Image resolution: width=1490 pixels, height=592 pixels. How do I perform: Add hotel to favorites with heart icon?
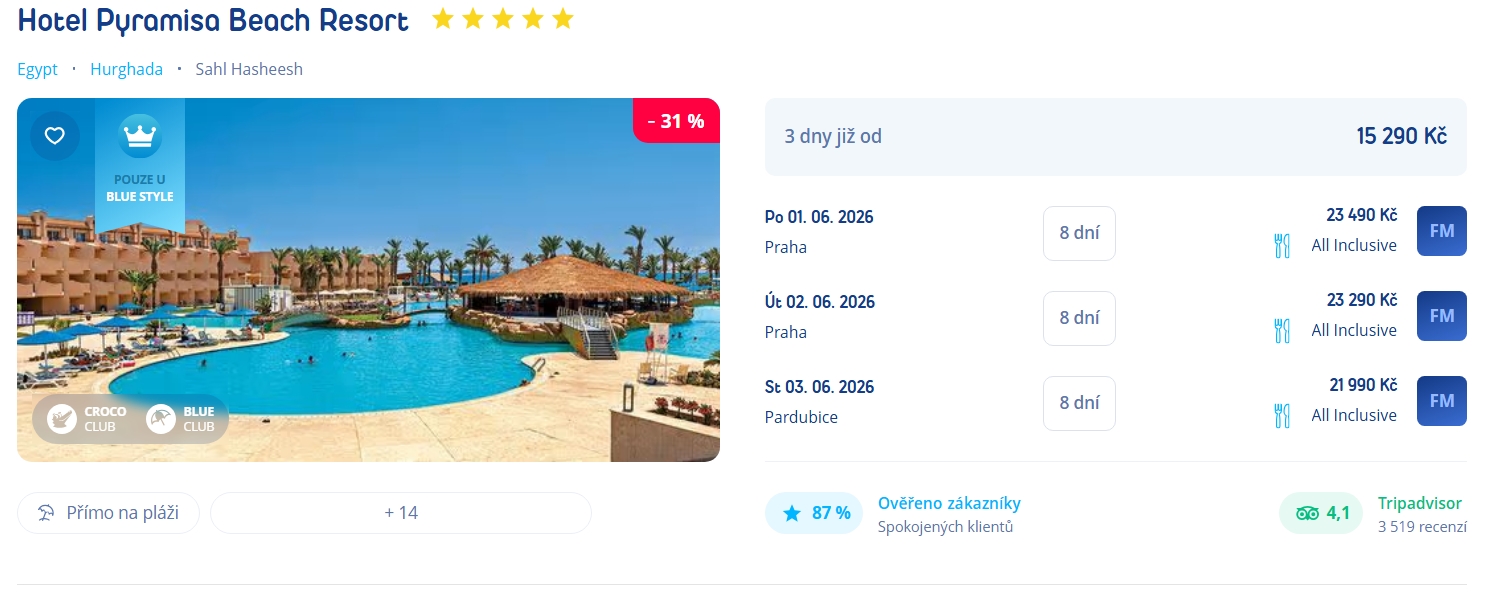click(54, 136)
